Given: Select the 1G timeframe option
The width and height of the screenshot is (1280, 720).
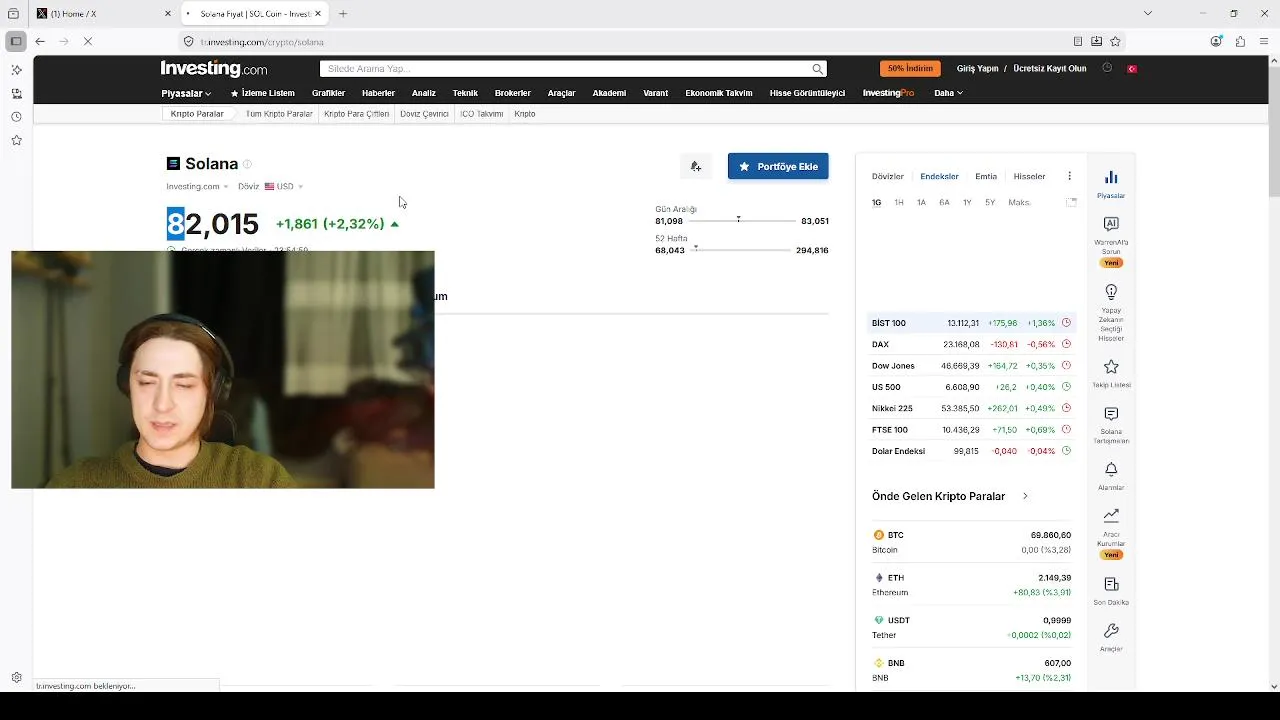Looking at the screenshot, I should click(876, 202).
